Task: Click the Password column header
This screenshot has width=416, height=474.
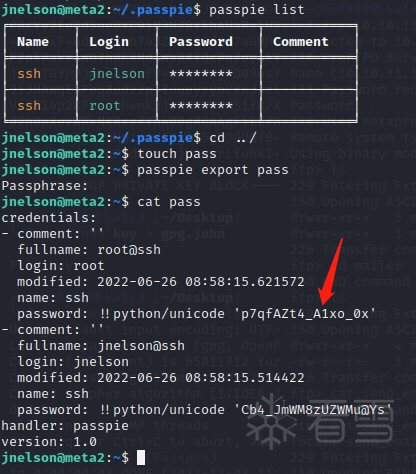Action: click(x=201, y=42)
